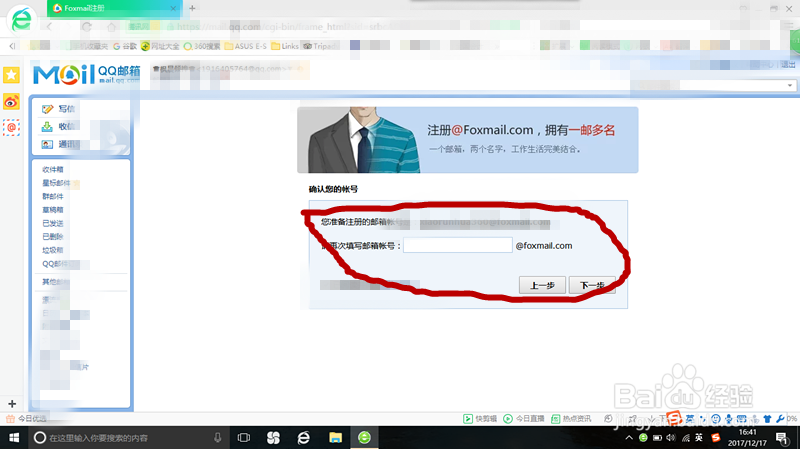The height and width of the screenshot is (449, 800).
Task: Open the 收件箱 inbox folder
Action: 53,169
